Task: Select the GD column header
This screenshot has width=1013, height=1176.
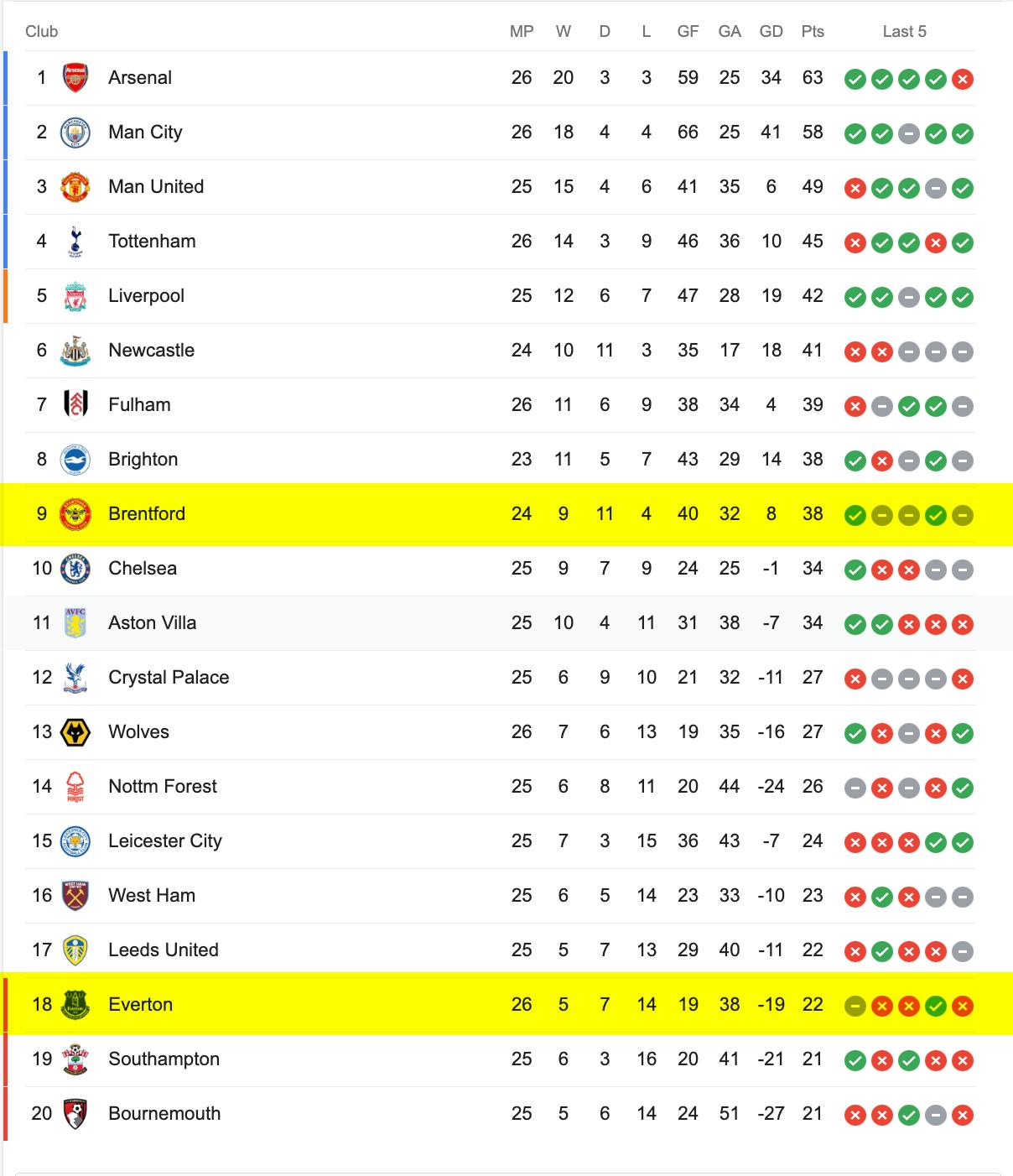Action: click(x=771, y=32)
